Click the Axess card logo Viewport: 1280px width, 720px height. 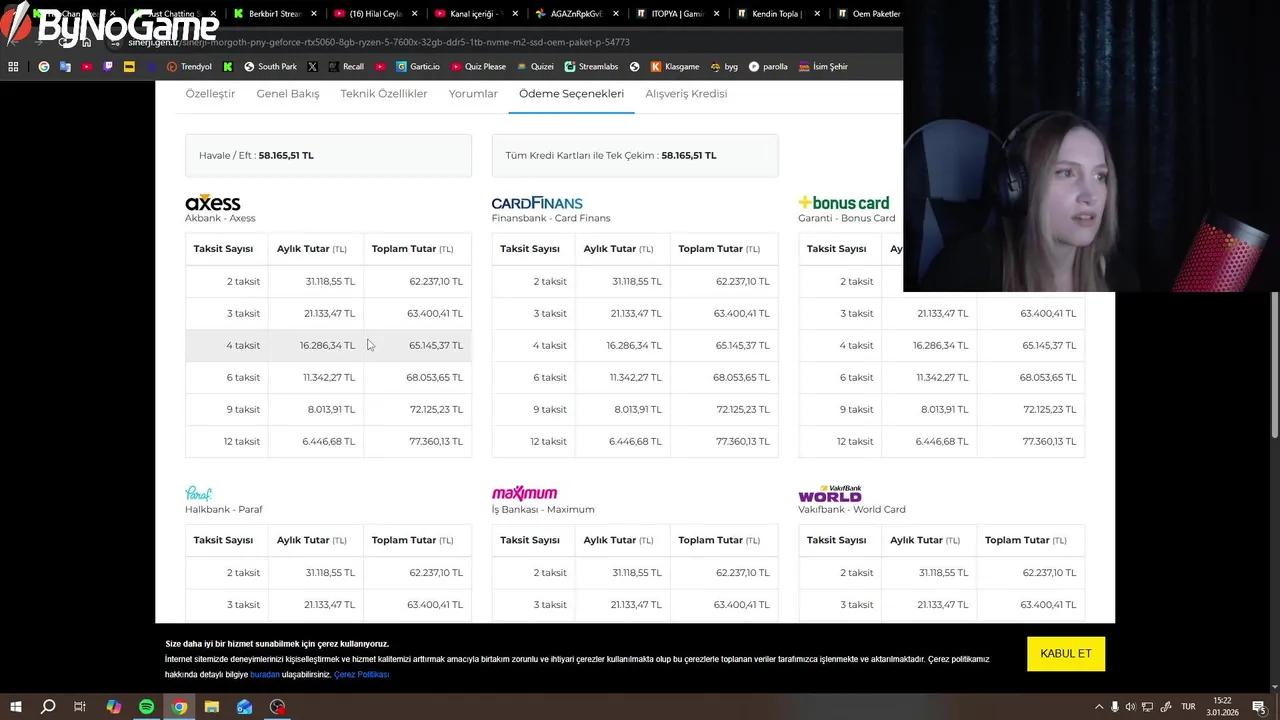pos(213,203)
